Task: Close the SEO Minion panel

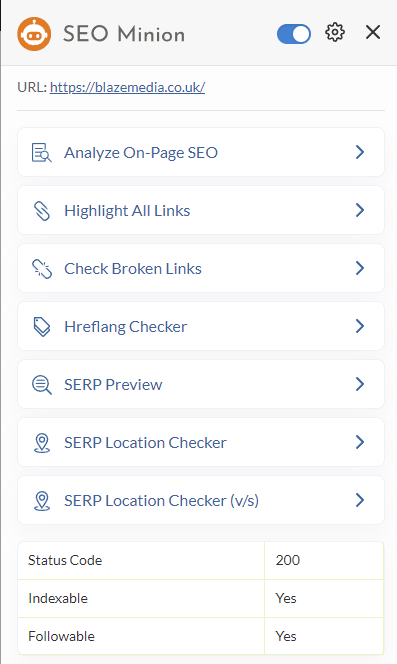Action: coord(373,32)
